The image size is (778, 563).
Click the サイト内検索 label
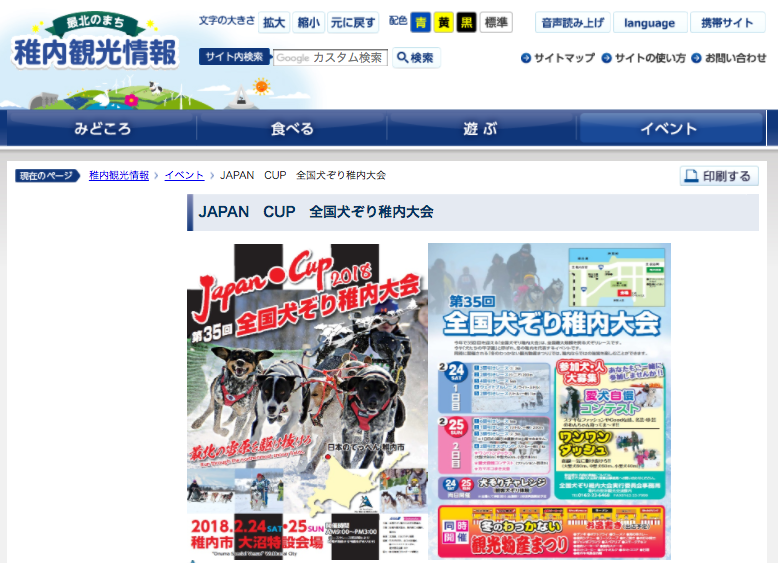tap(234, 57)
